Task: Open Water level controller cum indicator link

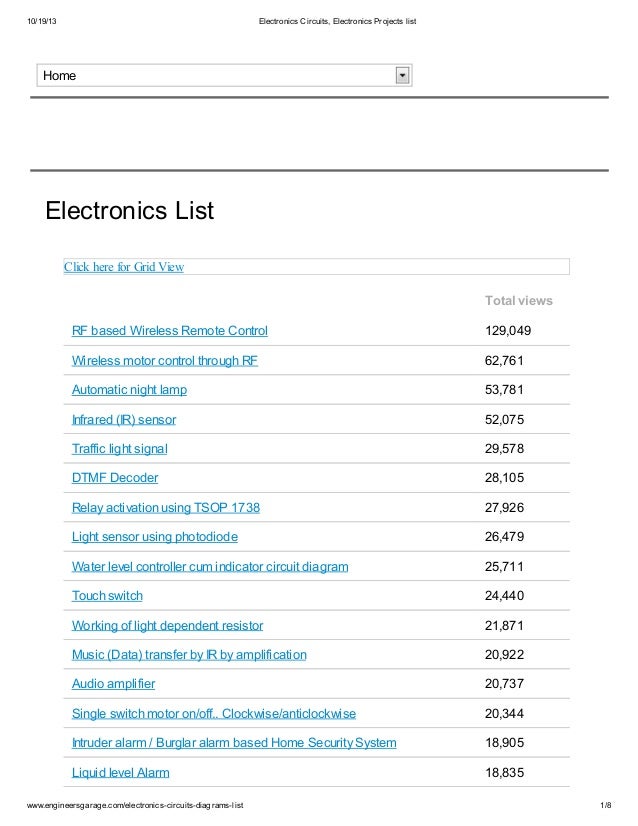Action: click(210, 567)
